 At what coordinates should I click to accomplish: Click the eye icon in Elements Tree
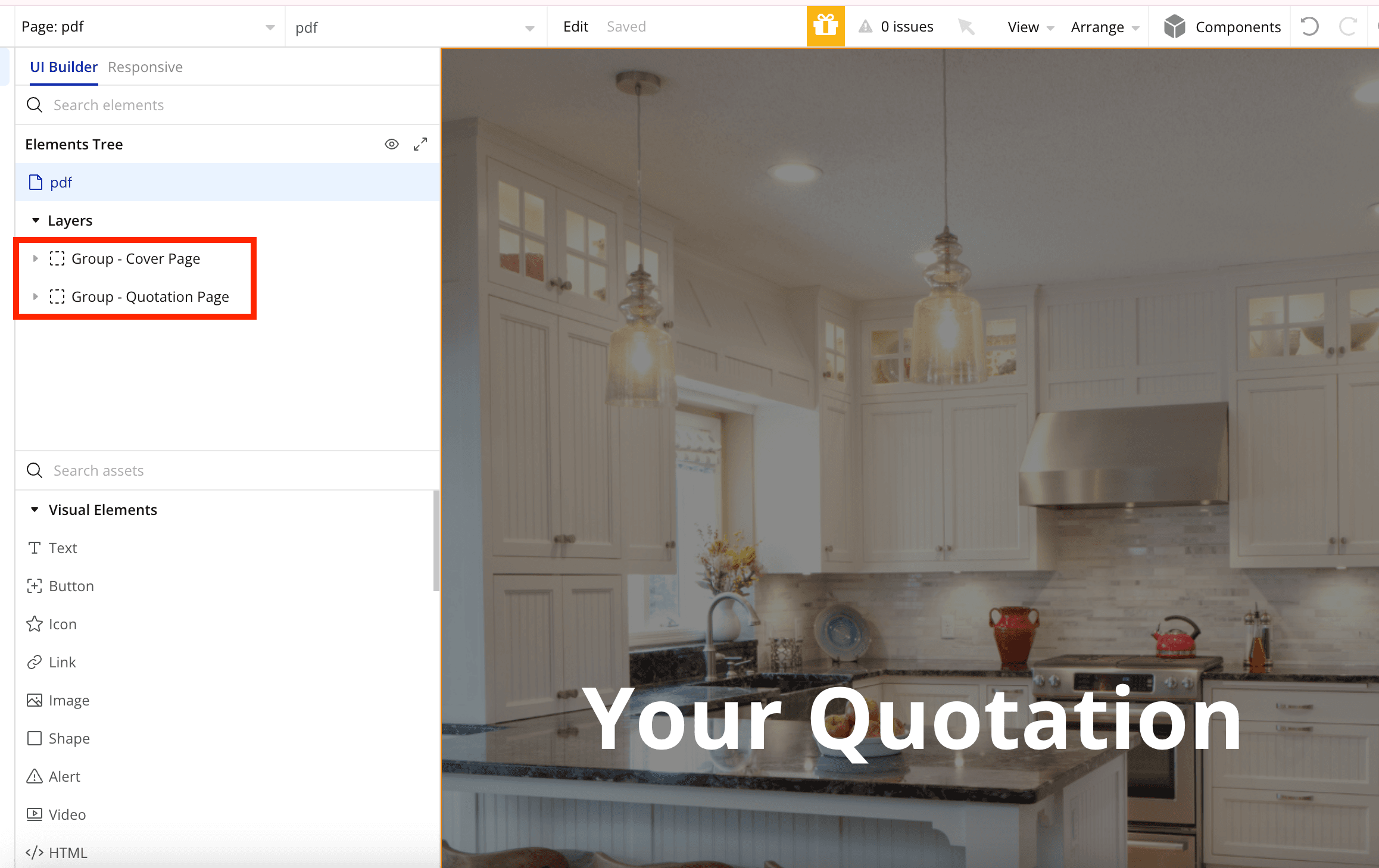pos(392,144)
